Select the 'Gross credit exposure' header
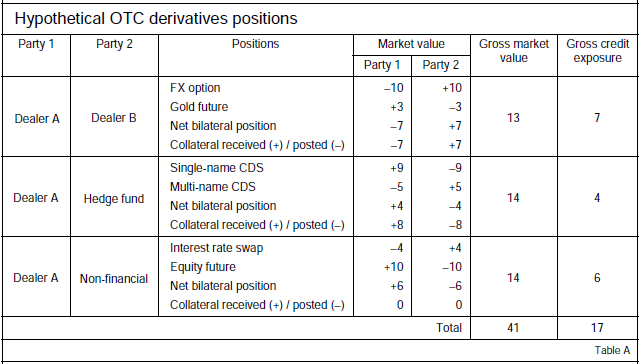The height and width of the screenshot is (364, 640). click(x=598, y=51)
